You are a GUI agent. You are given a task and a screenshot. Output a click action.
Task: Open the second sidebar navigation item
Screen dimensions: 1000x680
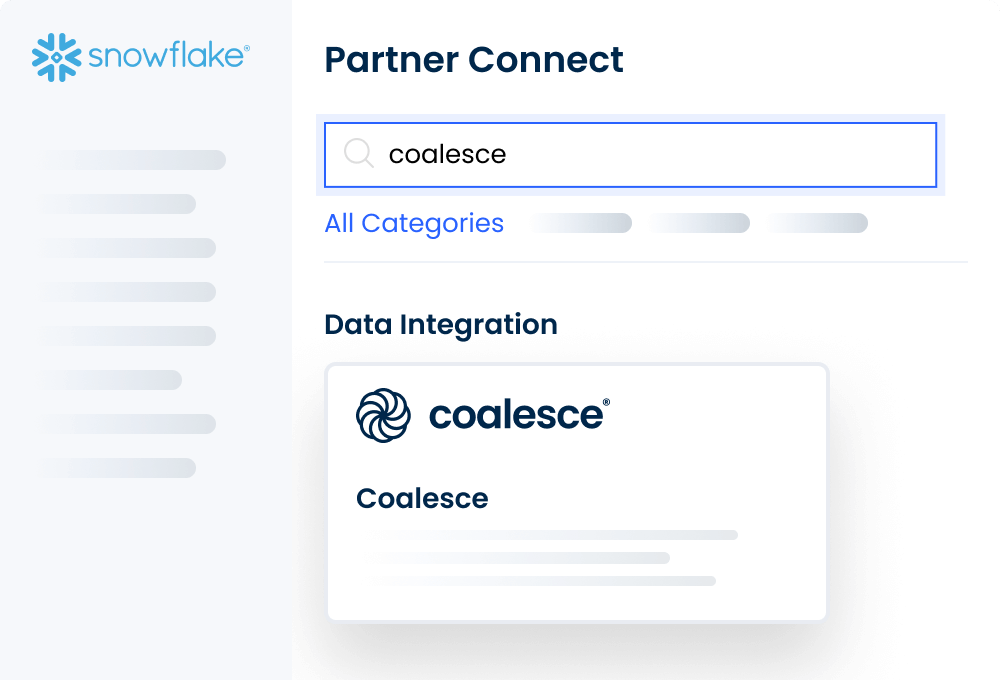118,203
